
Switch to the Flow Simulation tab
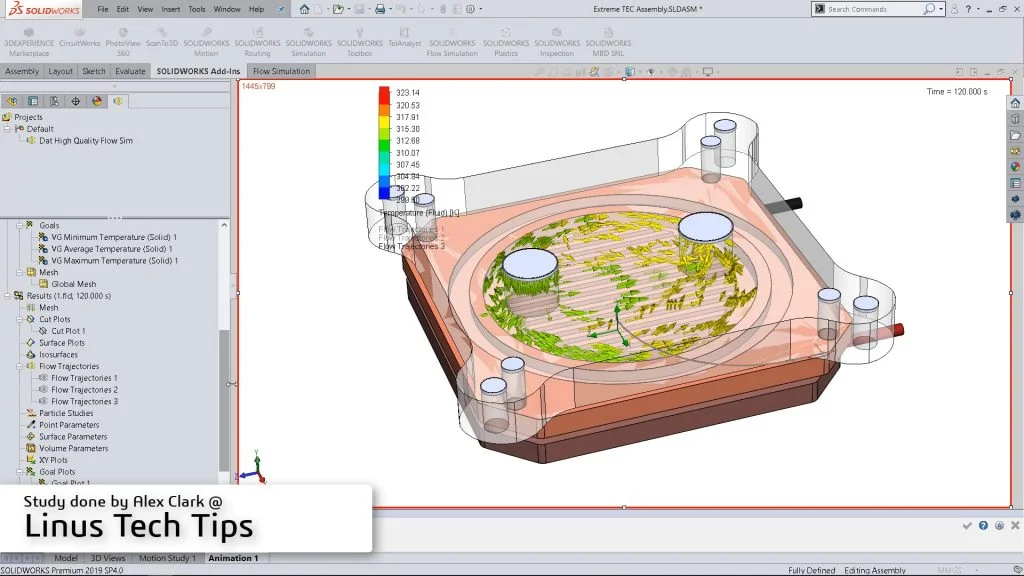coord(281,71)
